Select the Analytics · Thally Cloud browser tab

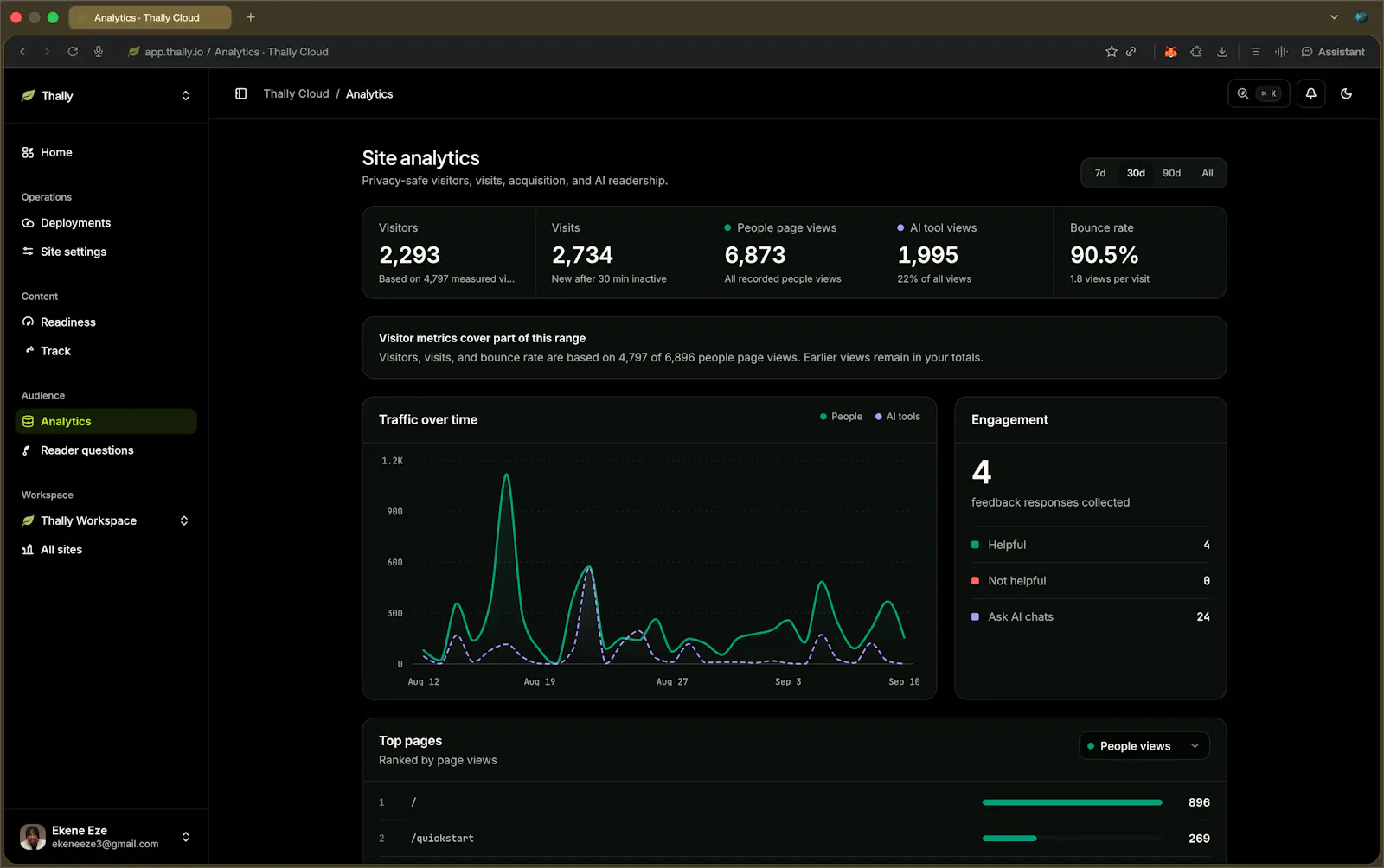[x=150, y=17]
